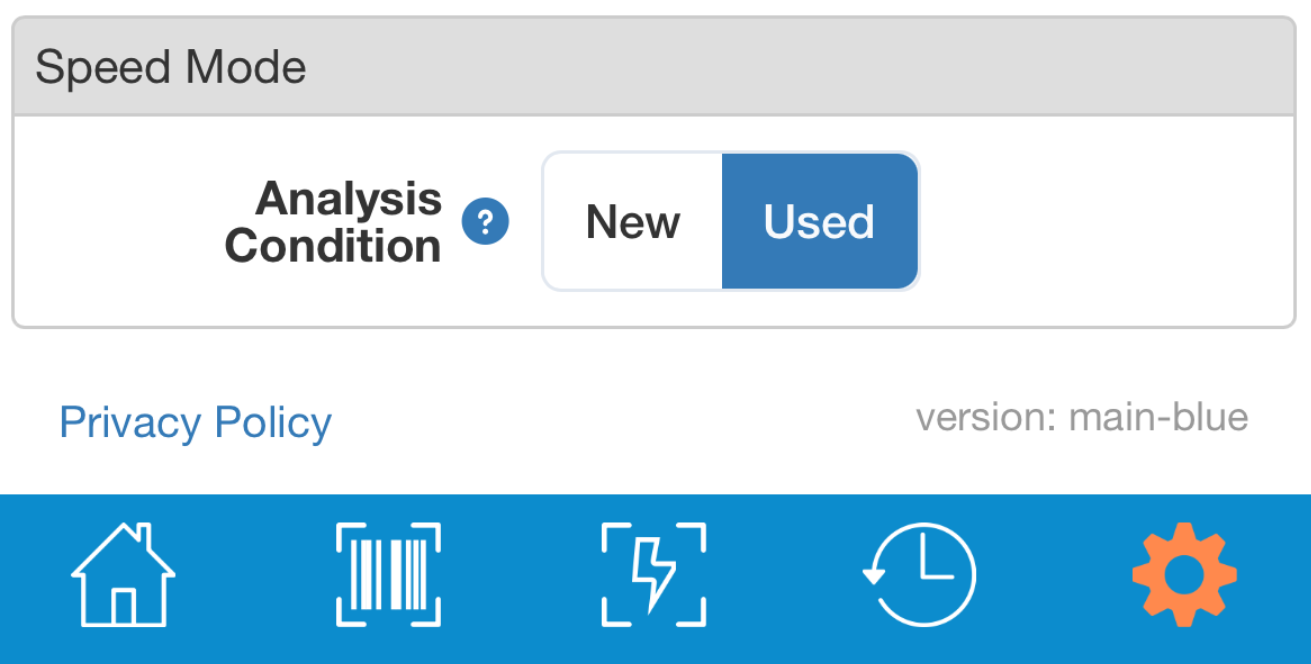
Task: Open the lightning bolt speed scan icon
Action: [654, 575]
